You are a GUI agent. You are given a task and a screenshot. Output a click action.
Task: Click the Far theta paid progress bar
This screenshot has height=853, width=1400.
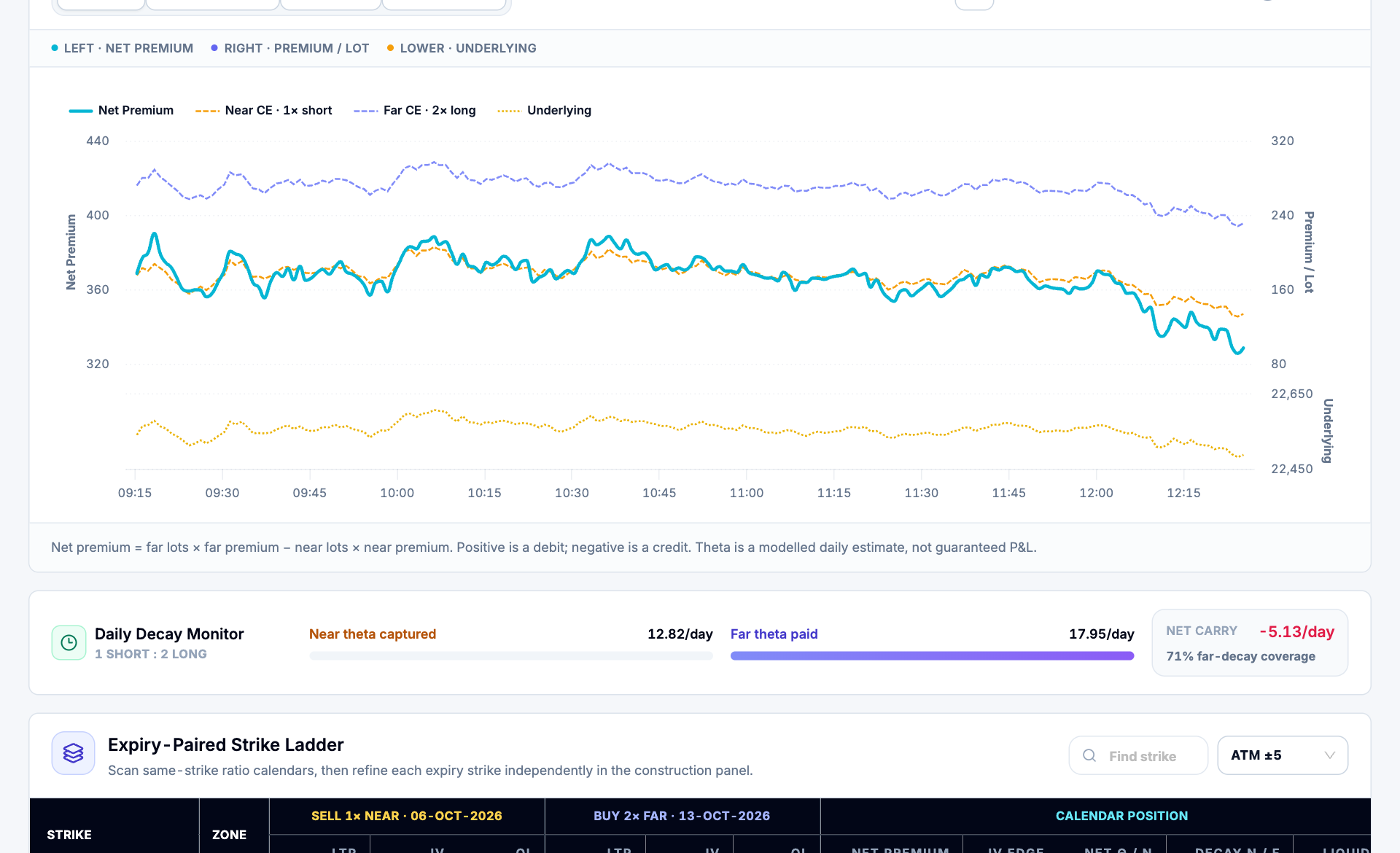[932, 655]
